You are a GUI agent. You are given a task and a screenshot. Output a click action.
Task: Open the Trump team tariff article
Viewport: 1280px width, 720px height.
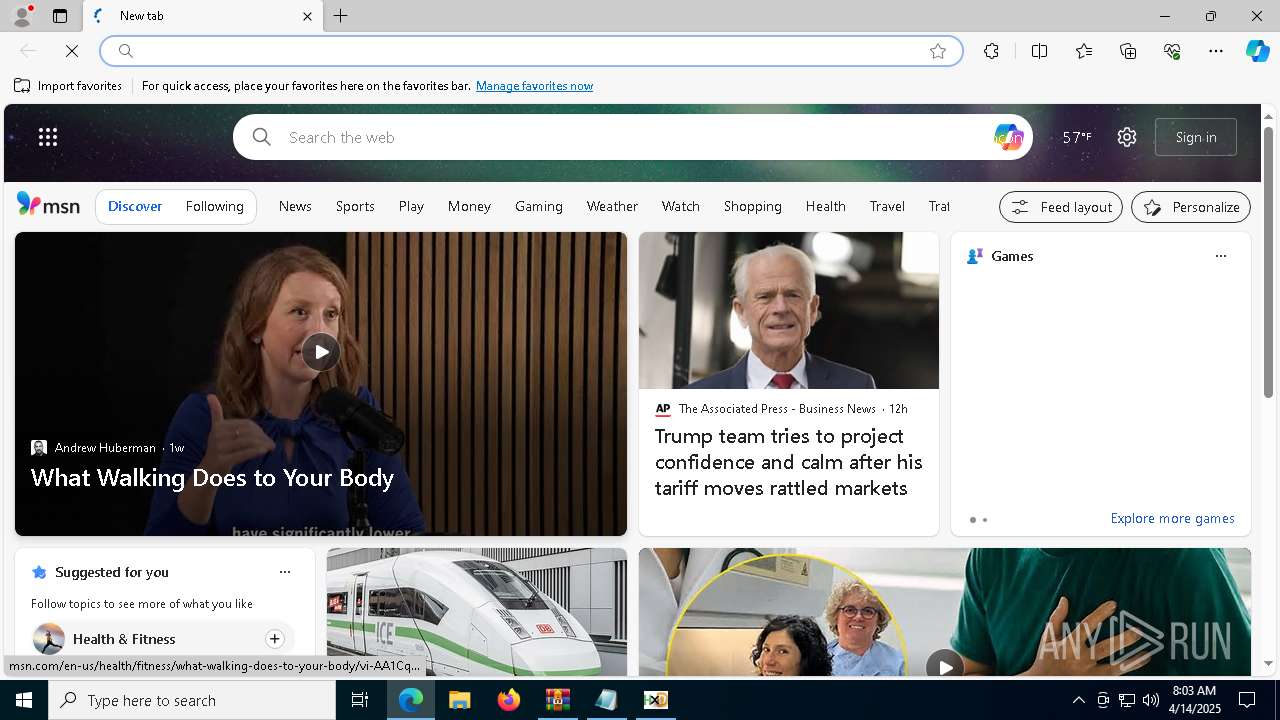pos(789,462)
